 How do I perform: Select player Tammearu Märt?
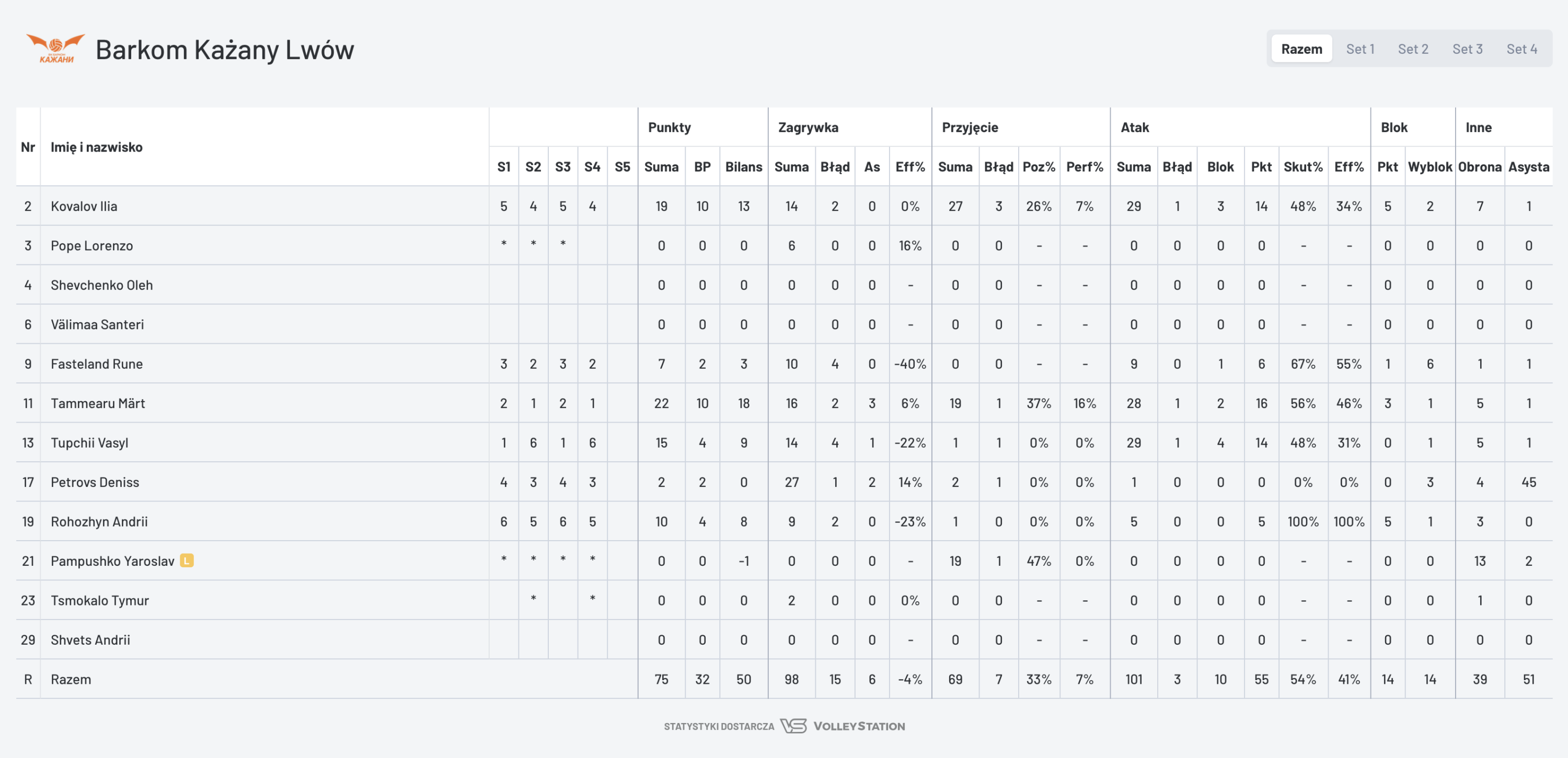97,403
